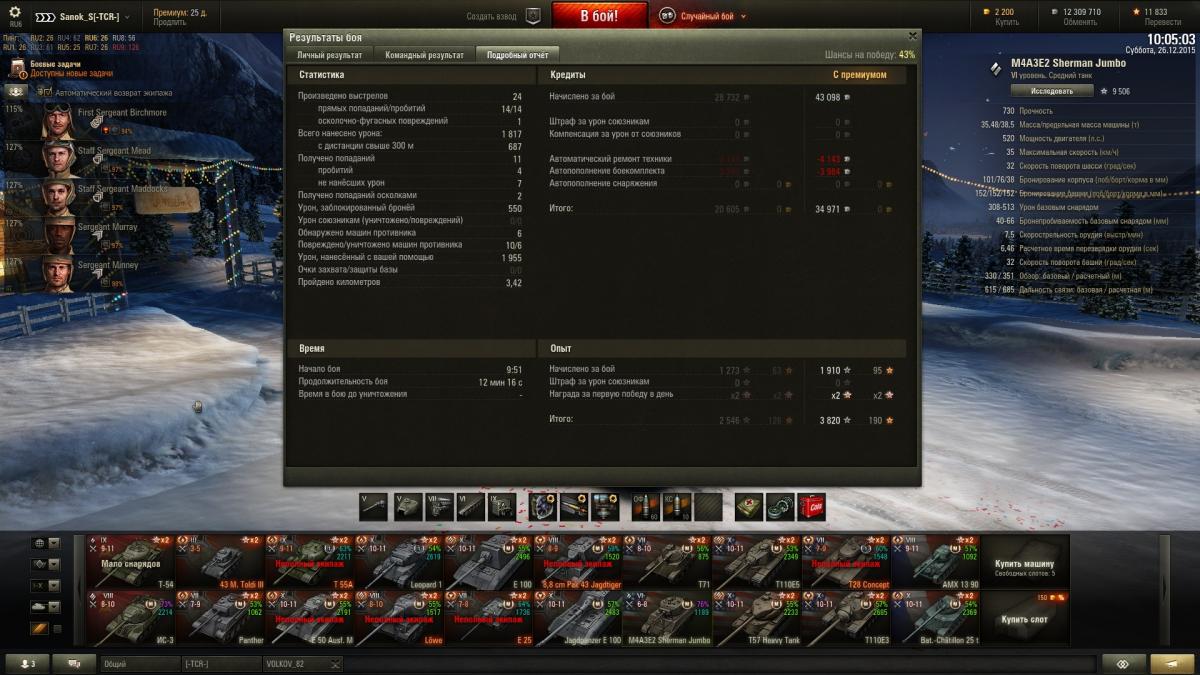Select the AMX 13 90 tank
The height and width of the screenshot is (675, 1200).
[936, 562]
